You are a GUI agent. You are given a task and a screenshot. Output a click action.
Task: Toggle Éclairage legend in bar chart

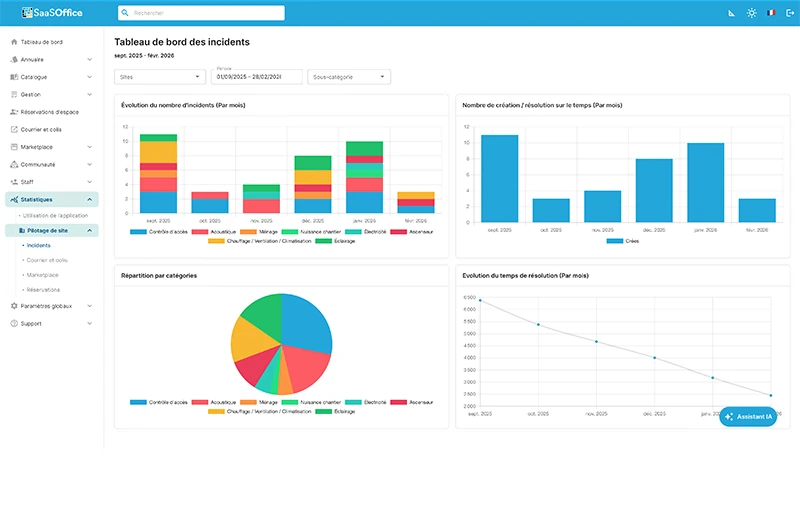point(335,241)
